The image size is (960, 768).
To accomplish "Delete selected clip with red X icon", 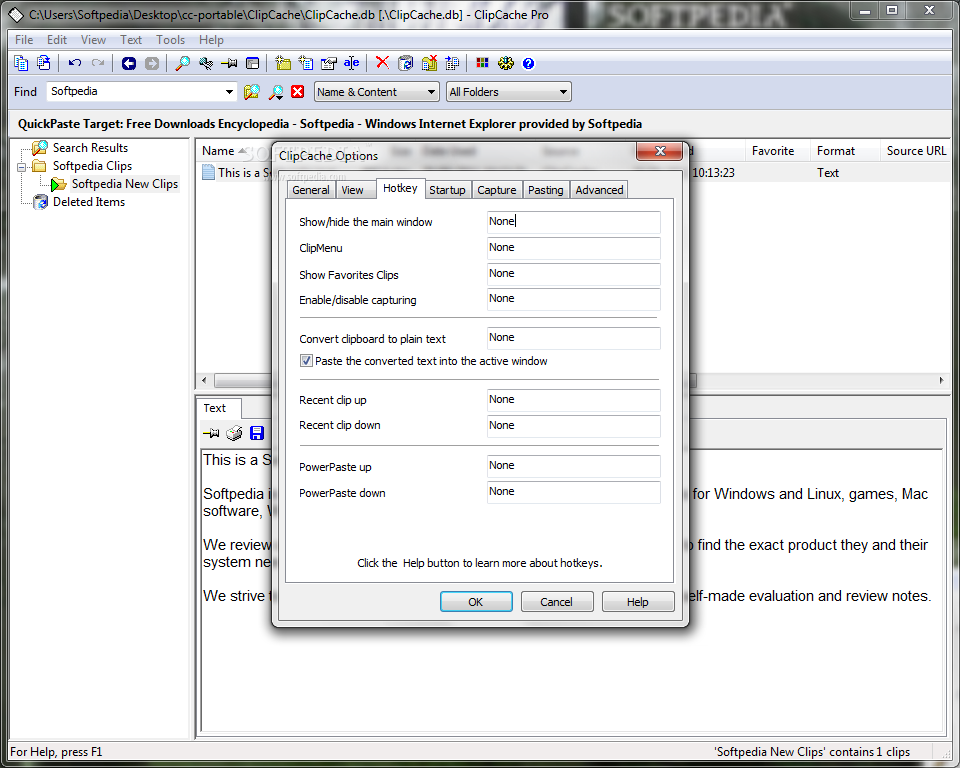I will click(x=382, y=62).
